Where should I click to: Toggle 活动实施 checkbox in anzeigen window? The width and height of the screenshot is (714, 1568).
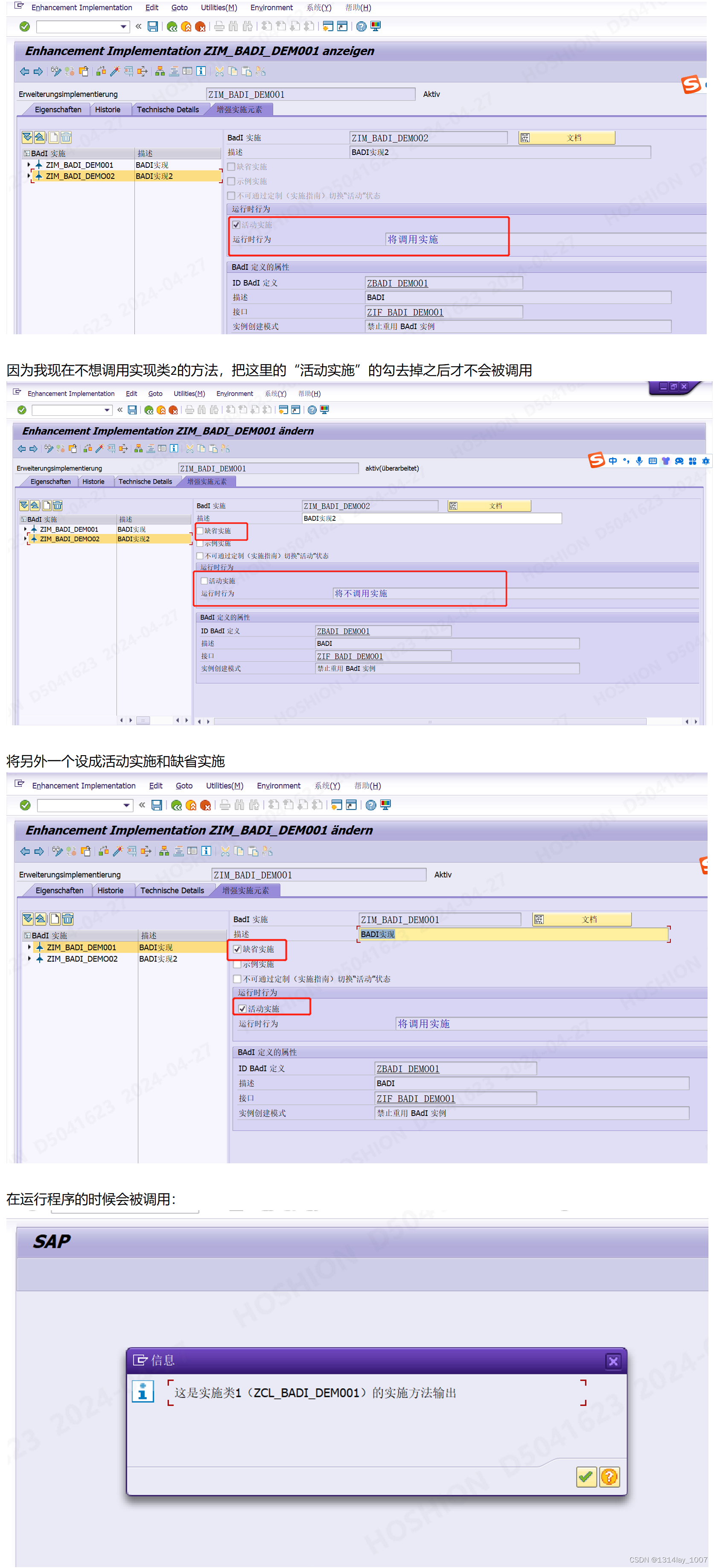(x=236, y=225)
